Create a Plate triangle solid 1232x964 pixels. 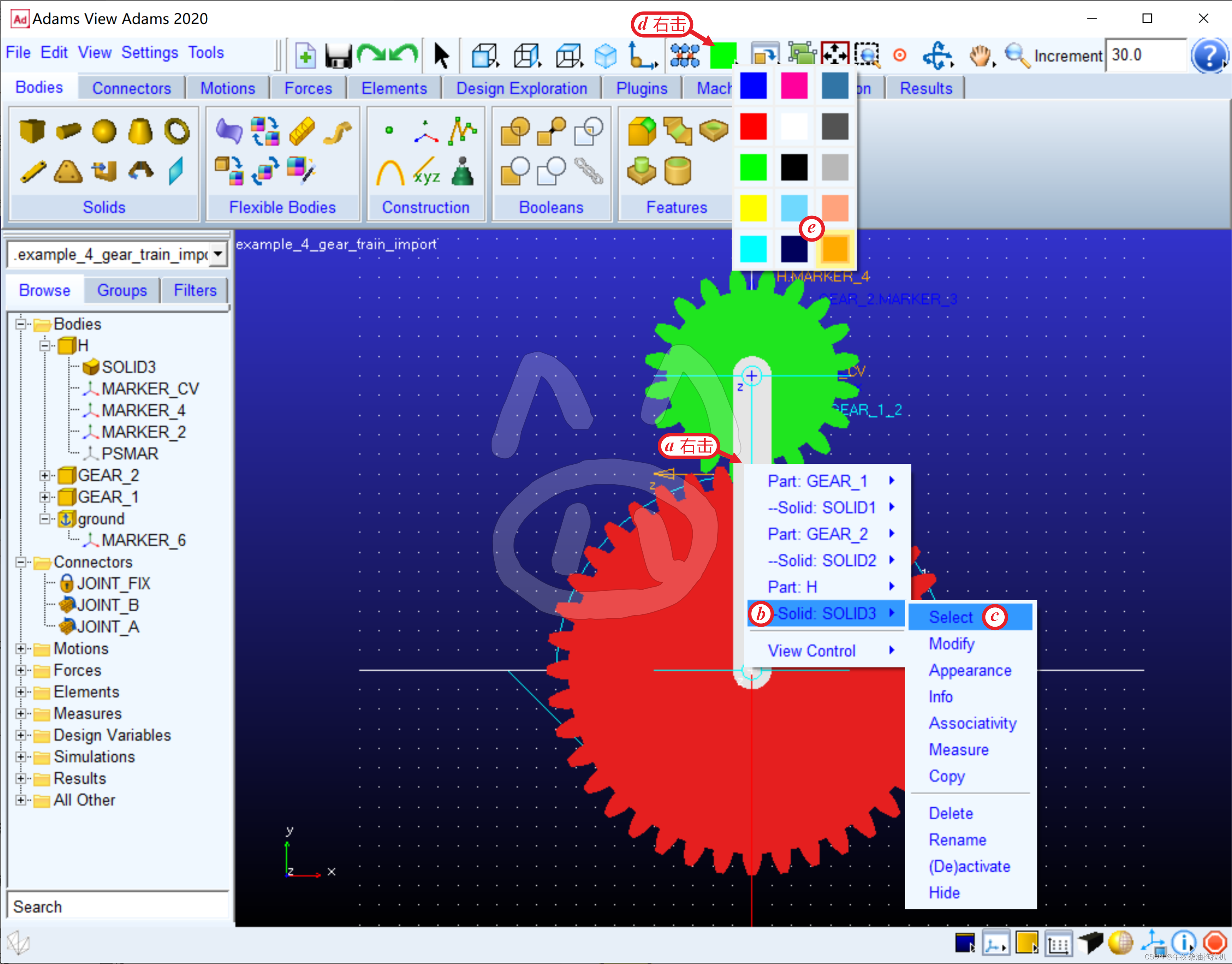click(x=68, y=172)
